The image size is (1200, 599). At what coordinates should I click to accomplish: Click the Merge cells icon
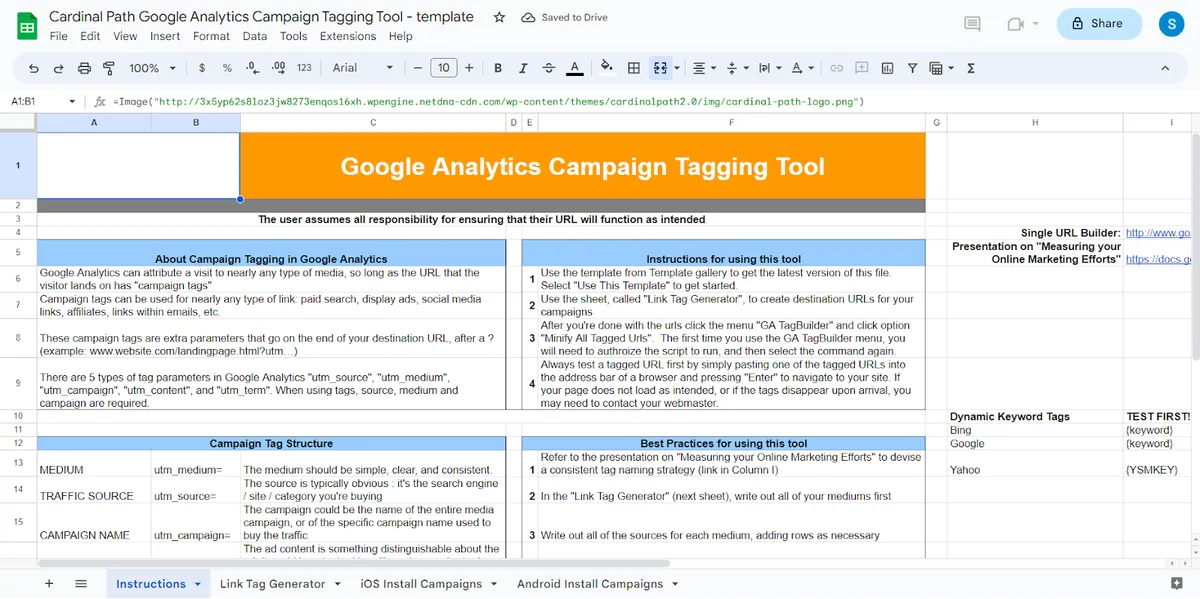(658, 68)
